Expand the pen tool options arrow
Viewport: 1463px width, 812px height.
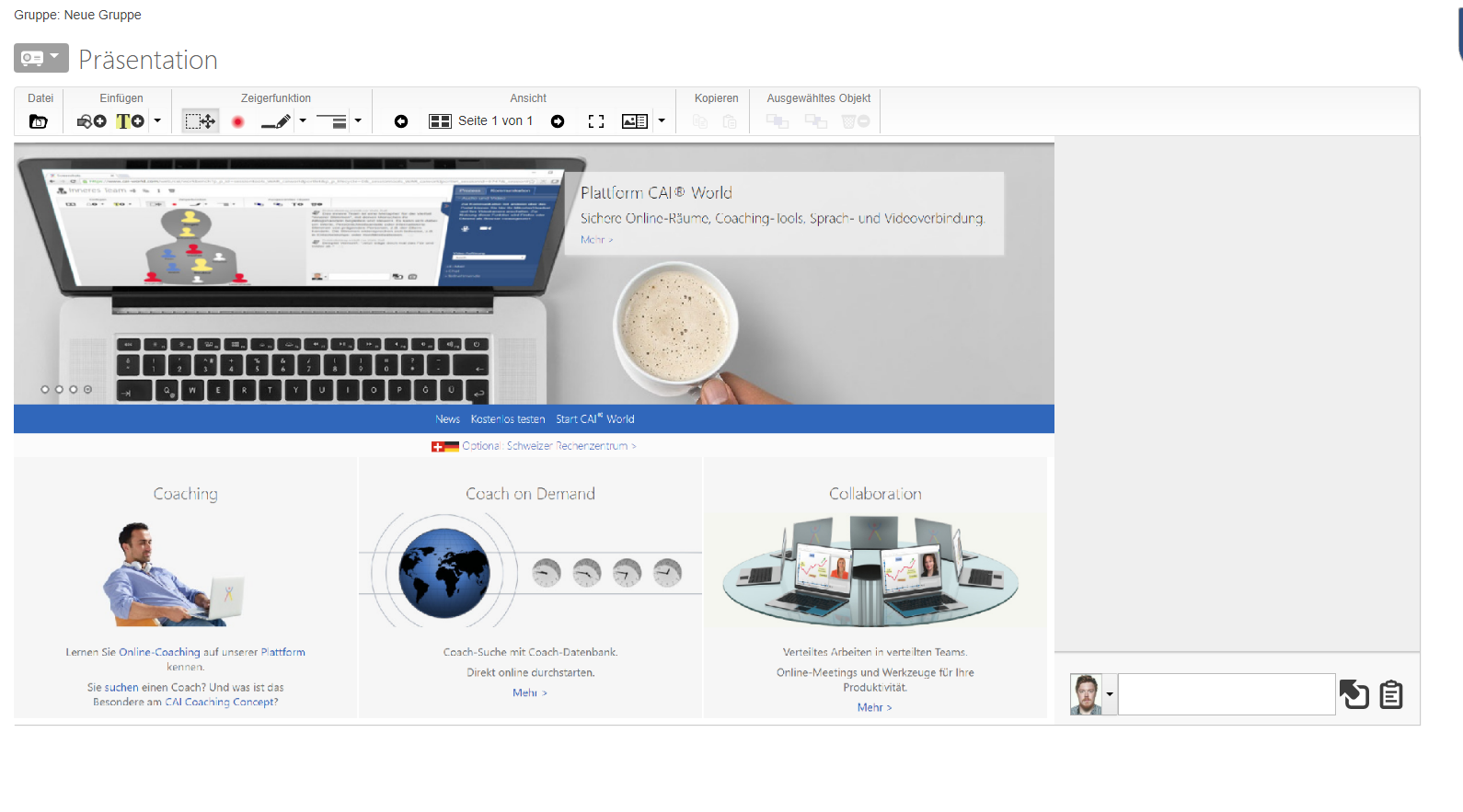(303, 120)
